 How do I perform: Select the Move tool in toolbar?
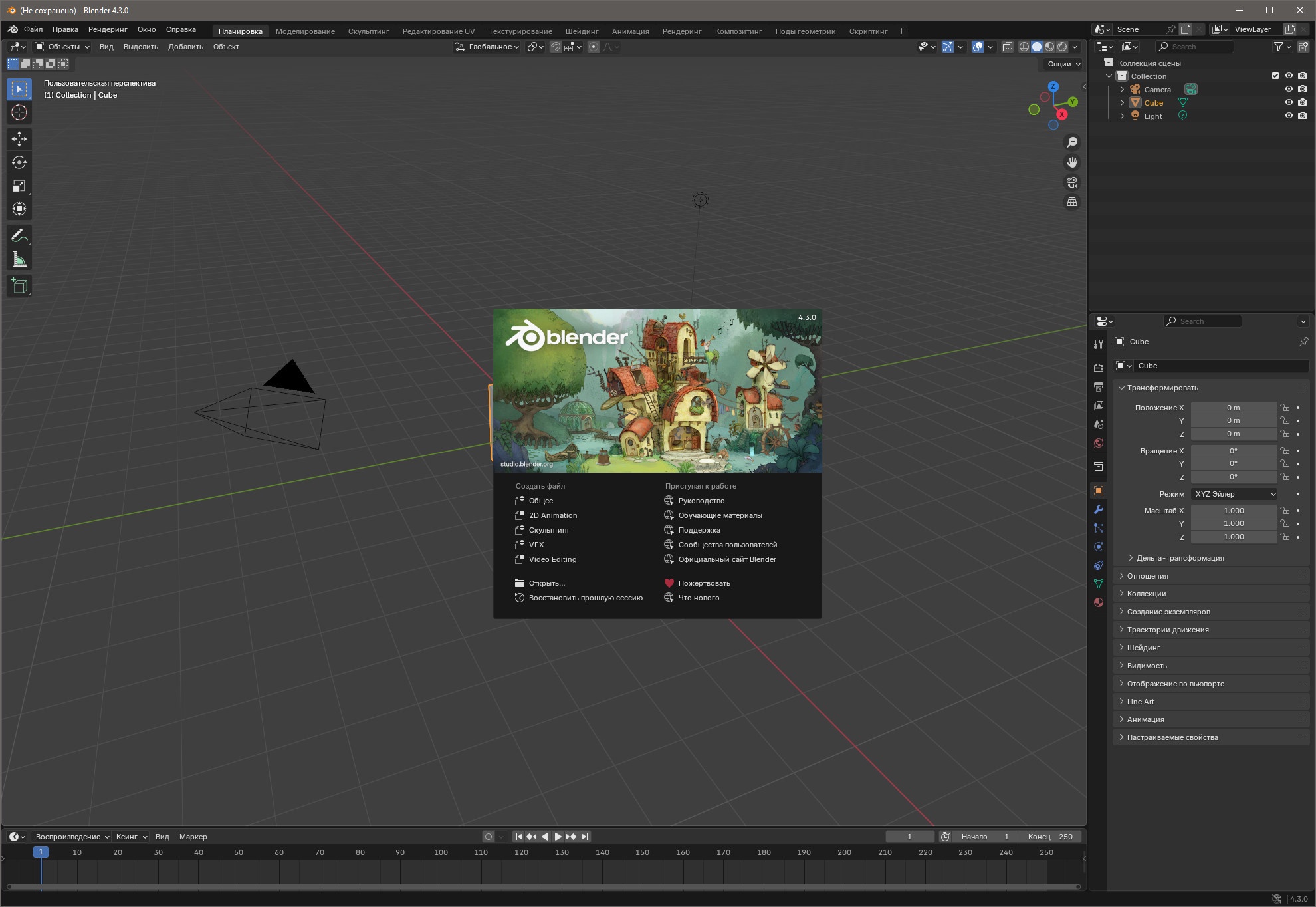(x=19, y=138)
